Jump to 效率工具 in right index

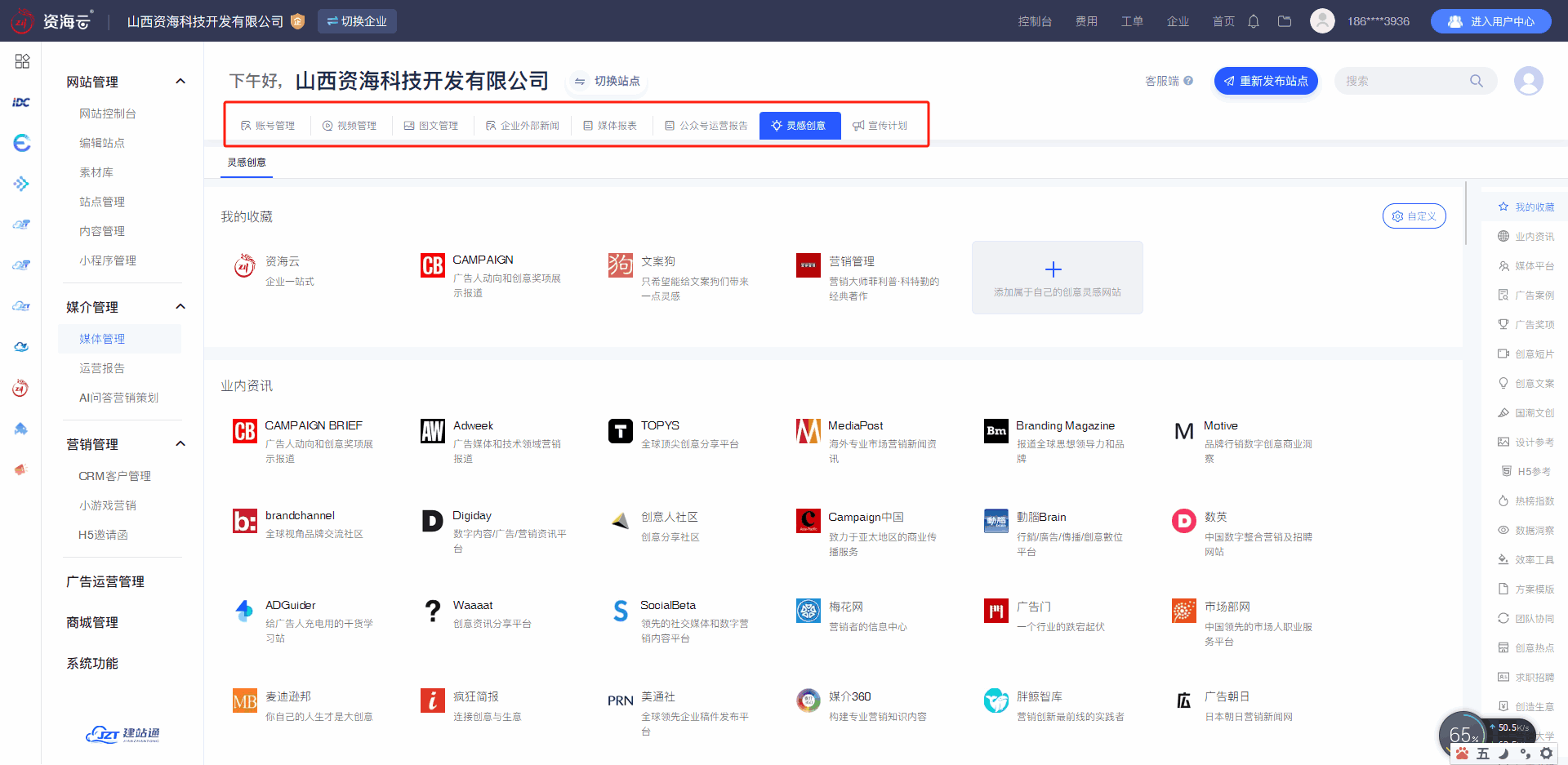1526,560
